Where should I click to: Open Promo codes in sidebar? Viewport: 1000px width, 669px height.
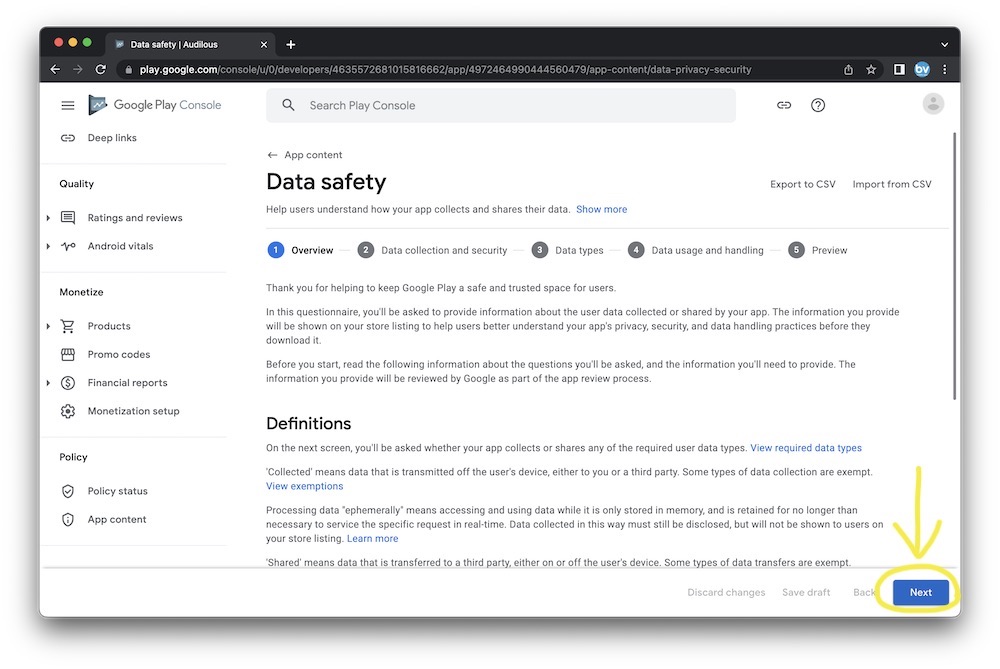(119, 355)
